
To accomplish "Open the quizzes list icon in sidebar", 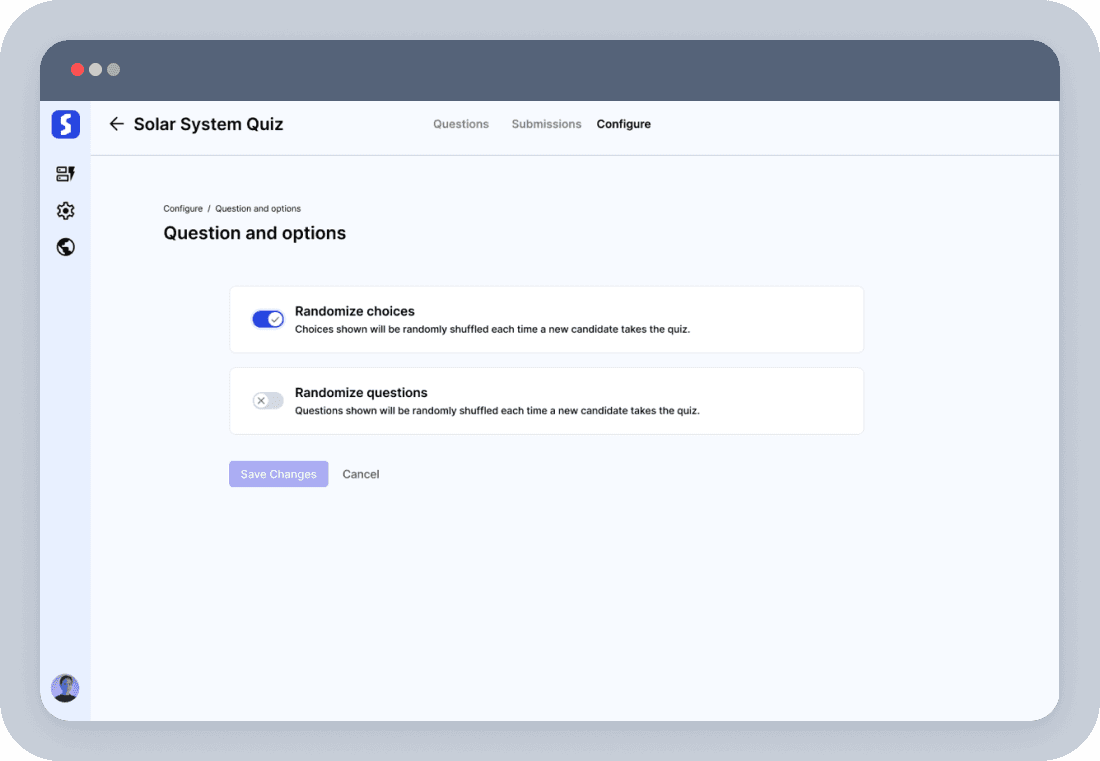I will pos(65,174).
